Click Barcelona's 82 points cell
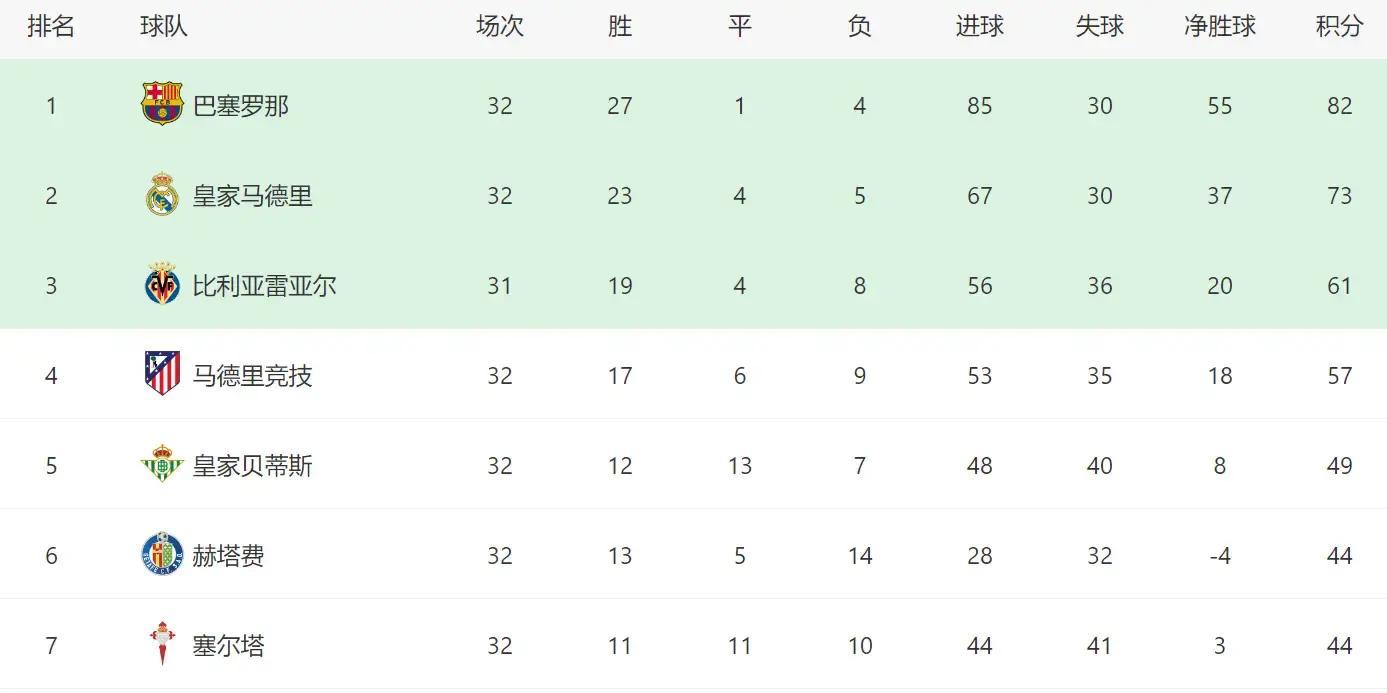1387x693 pixels. 1339,106
